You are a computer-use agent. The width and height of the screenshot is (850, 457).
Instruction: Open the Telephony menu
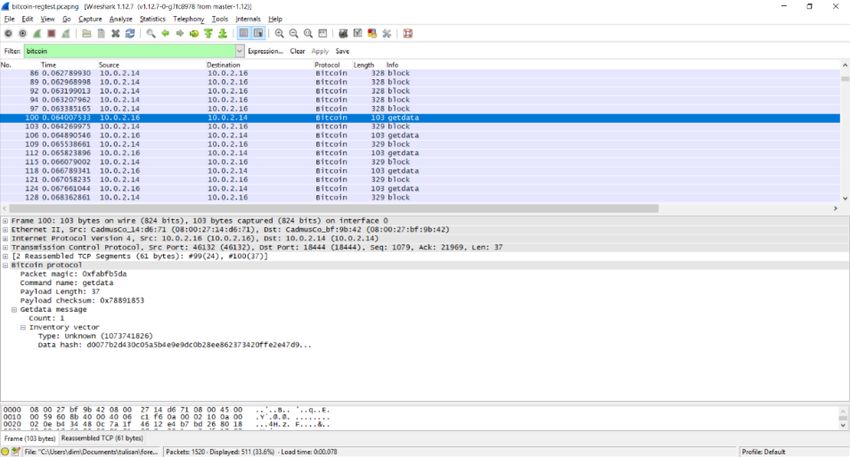[x=189, y=19]
